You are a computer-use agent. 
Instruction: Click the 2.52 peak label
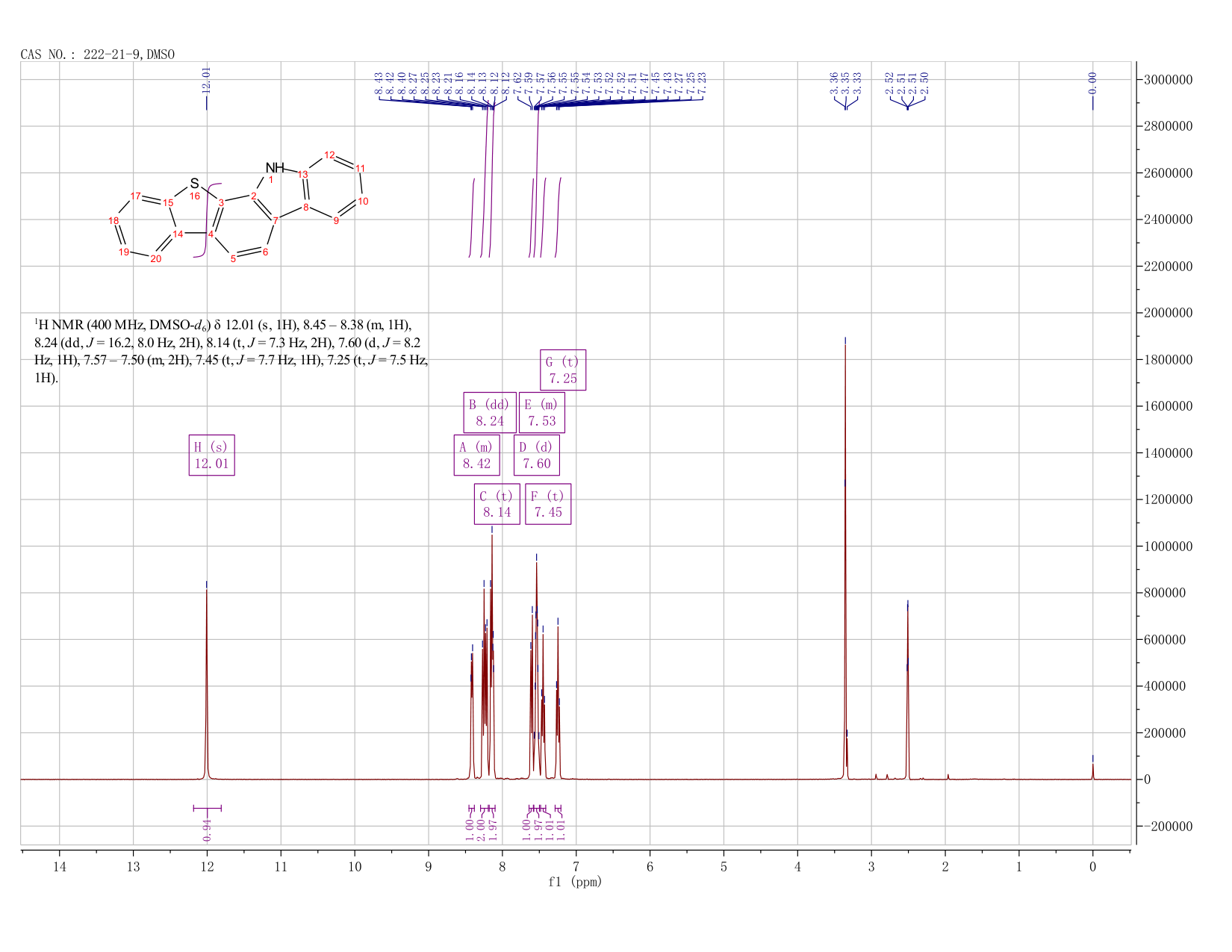[x=889, y=83]
